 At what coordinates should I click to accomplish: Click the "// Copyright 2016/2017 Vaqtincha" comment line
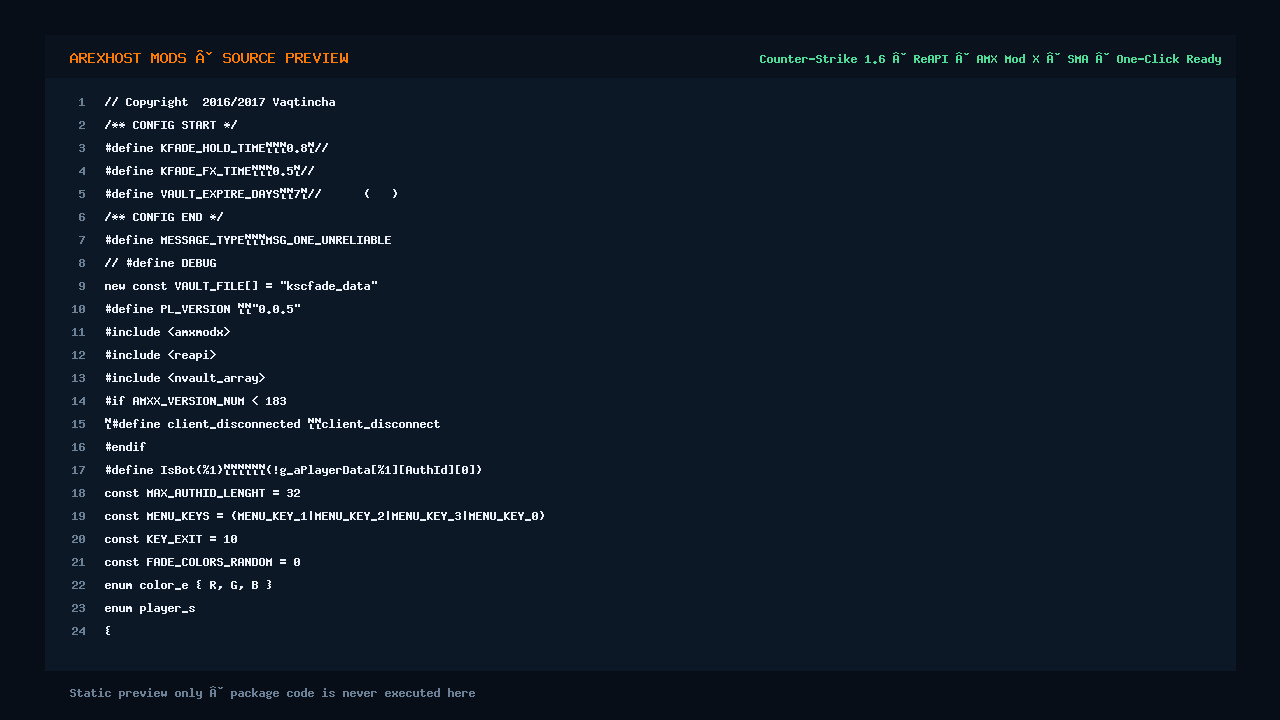coord(220,102)
